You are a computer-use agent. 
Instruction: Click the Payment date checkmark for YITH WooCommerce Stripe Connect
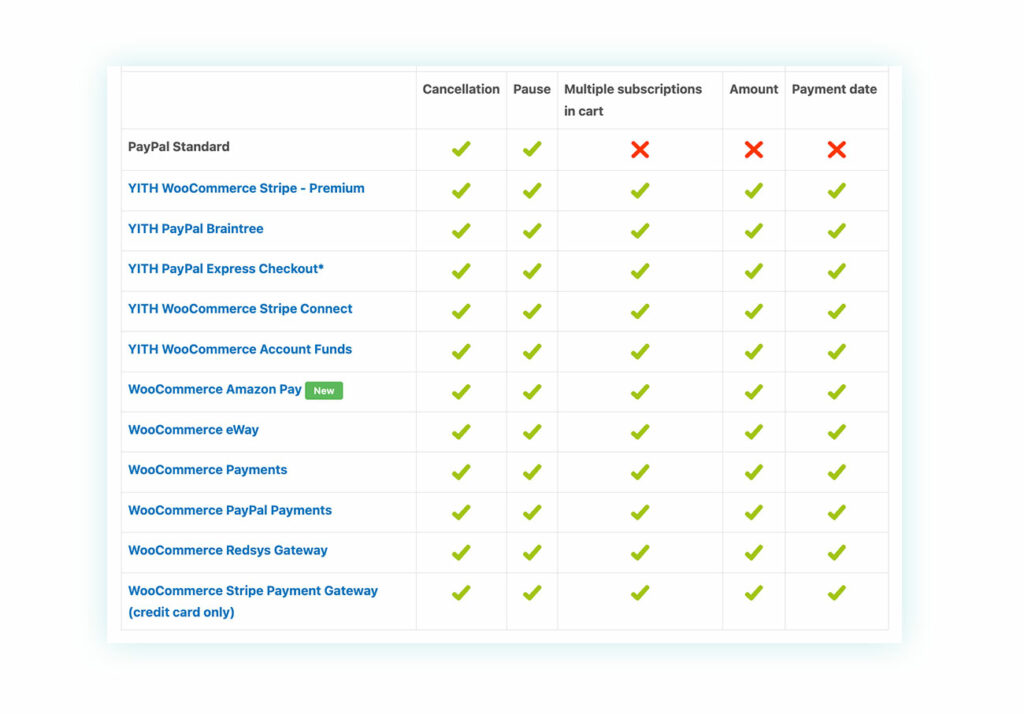(x=835, y=310)
